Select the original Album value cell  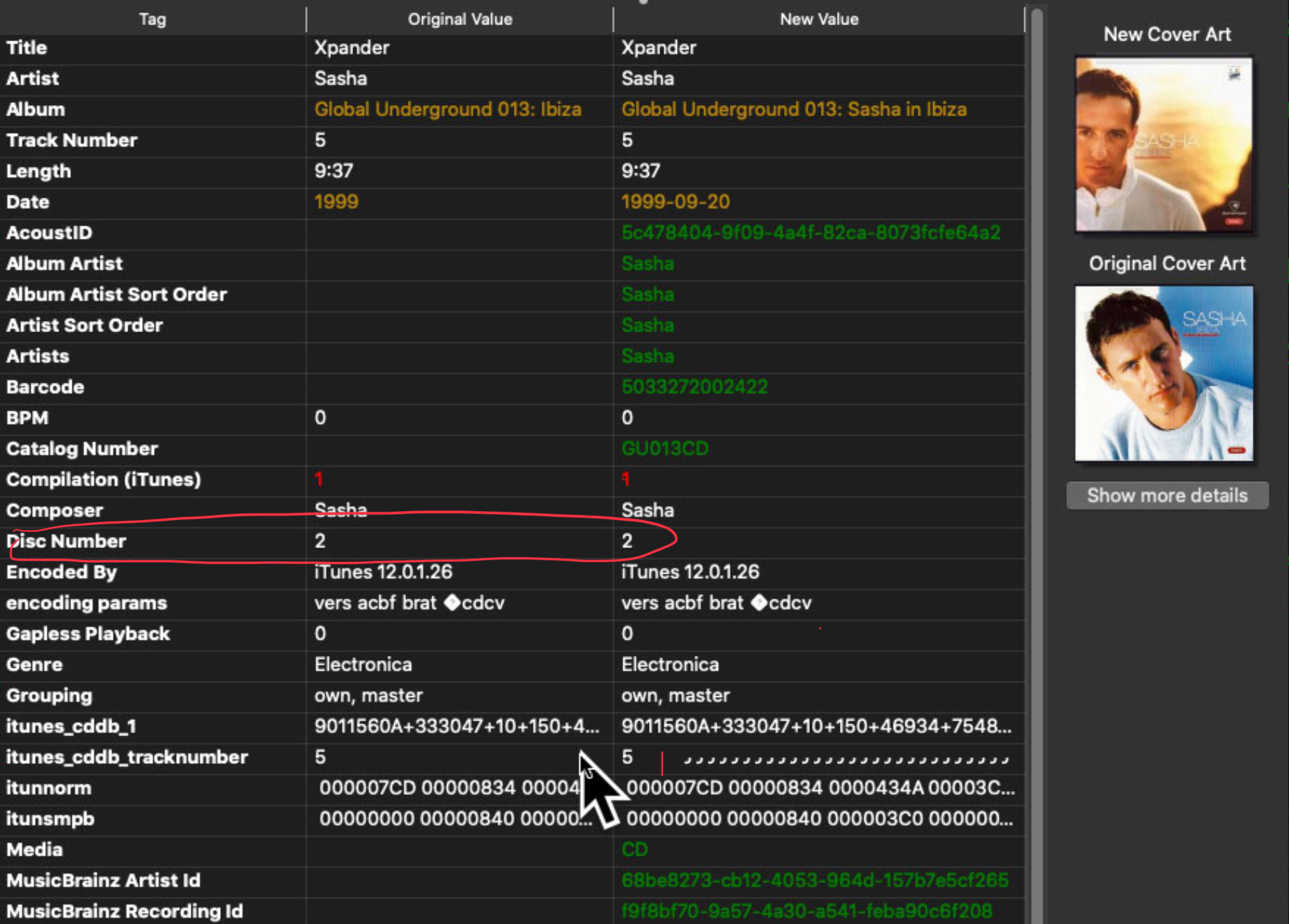[447, 109]
